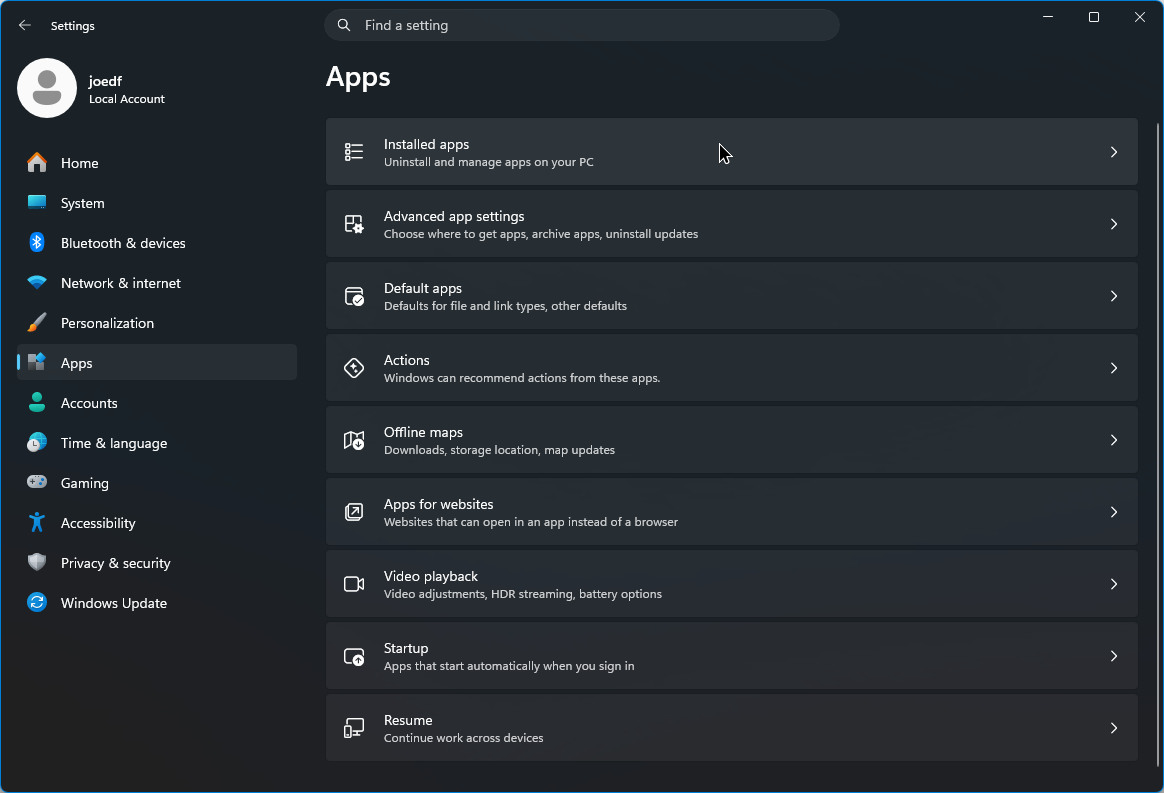Click 'Websites that can open in an app' text
The height and width of the screenshot is (793, 1164).
tap(531, 522)
